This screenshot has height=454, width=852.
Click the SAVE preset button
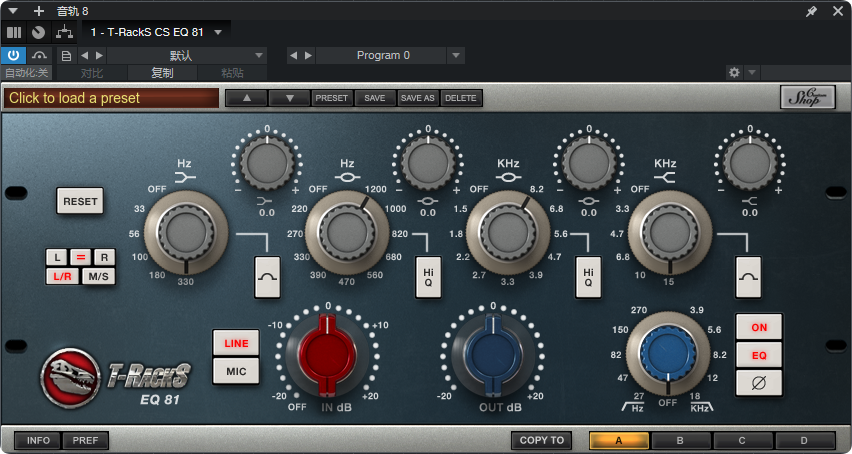coord(375,98)
